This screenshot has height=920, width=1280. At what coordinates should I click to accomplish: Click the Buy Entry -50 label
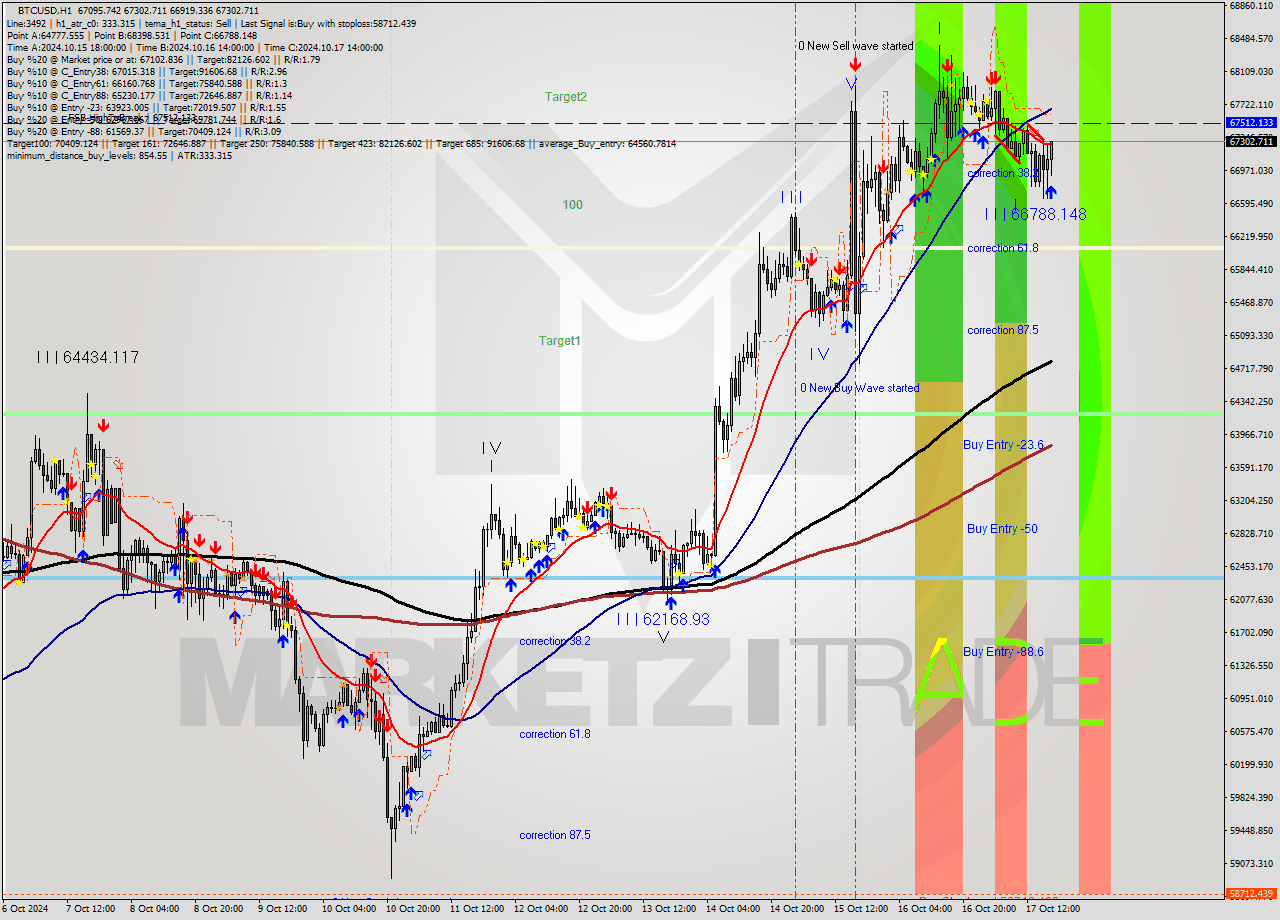pyautogui.click(x=1002, y=529)
